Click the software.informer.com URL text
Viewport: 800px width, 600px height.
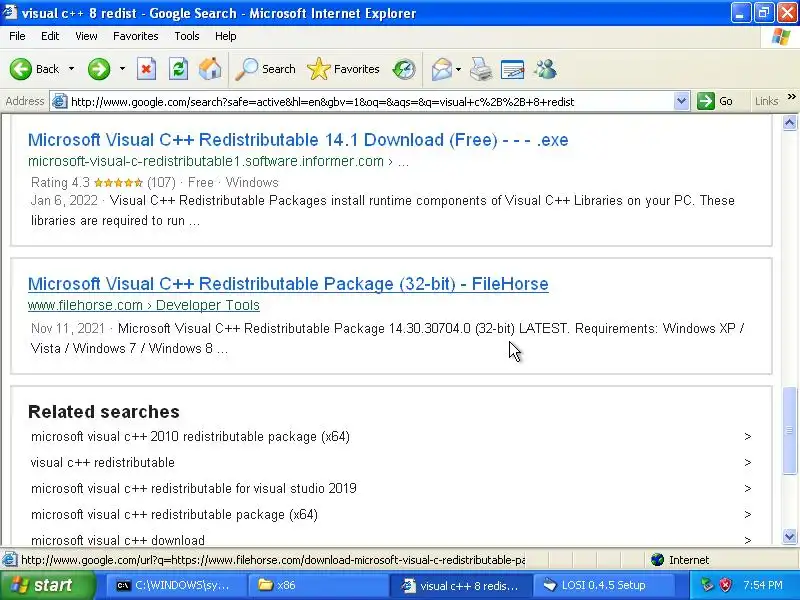218,161
